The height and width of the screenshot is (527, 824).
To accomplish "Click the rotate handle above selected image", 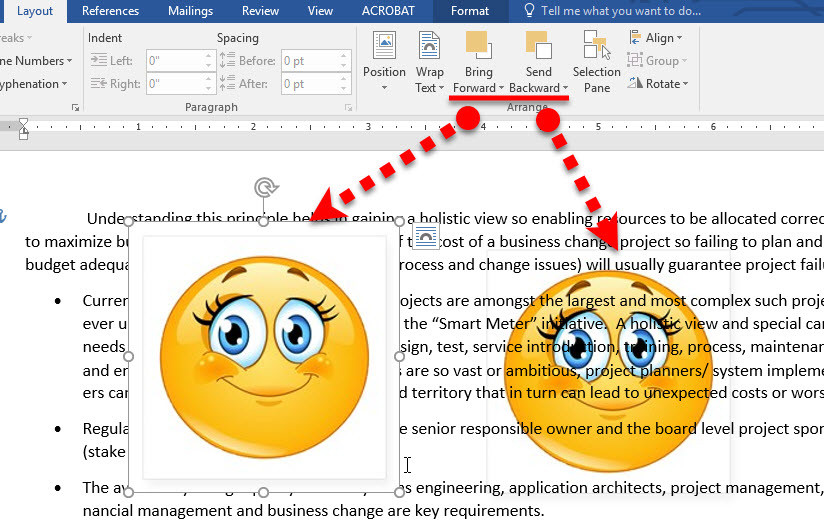I will pyautogui.click(x=264, y=188).
